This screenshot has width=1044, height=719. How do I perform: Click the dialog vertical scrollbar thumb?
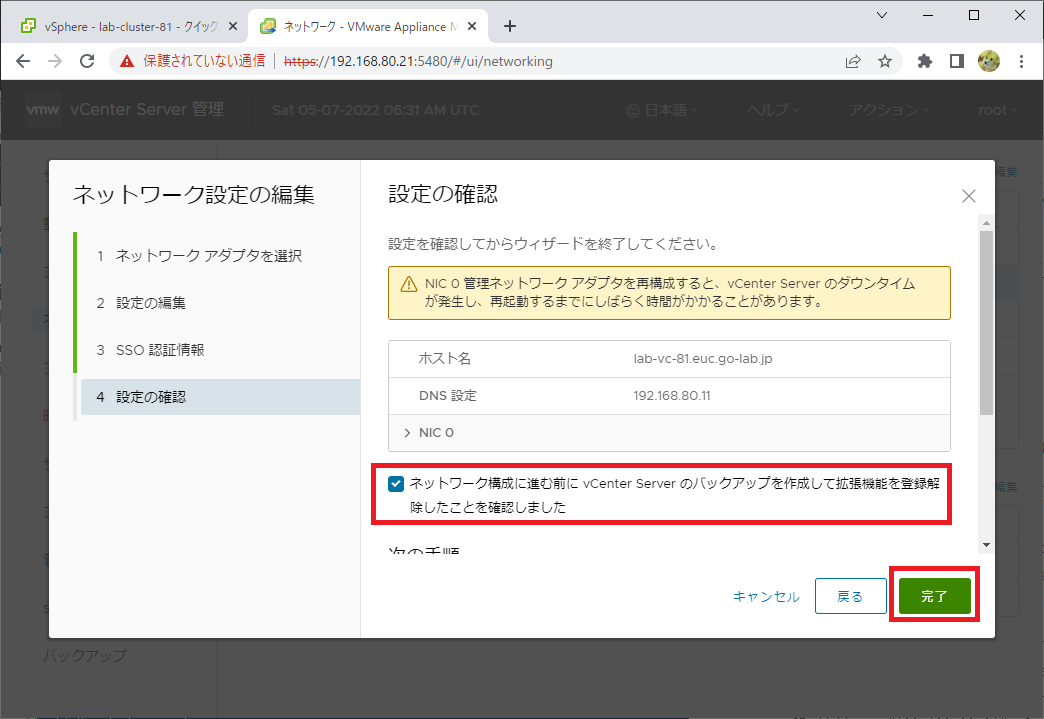986,323
